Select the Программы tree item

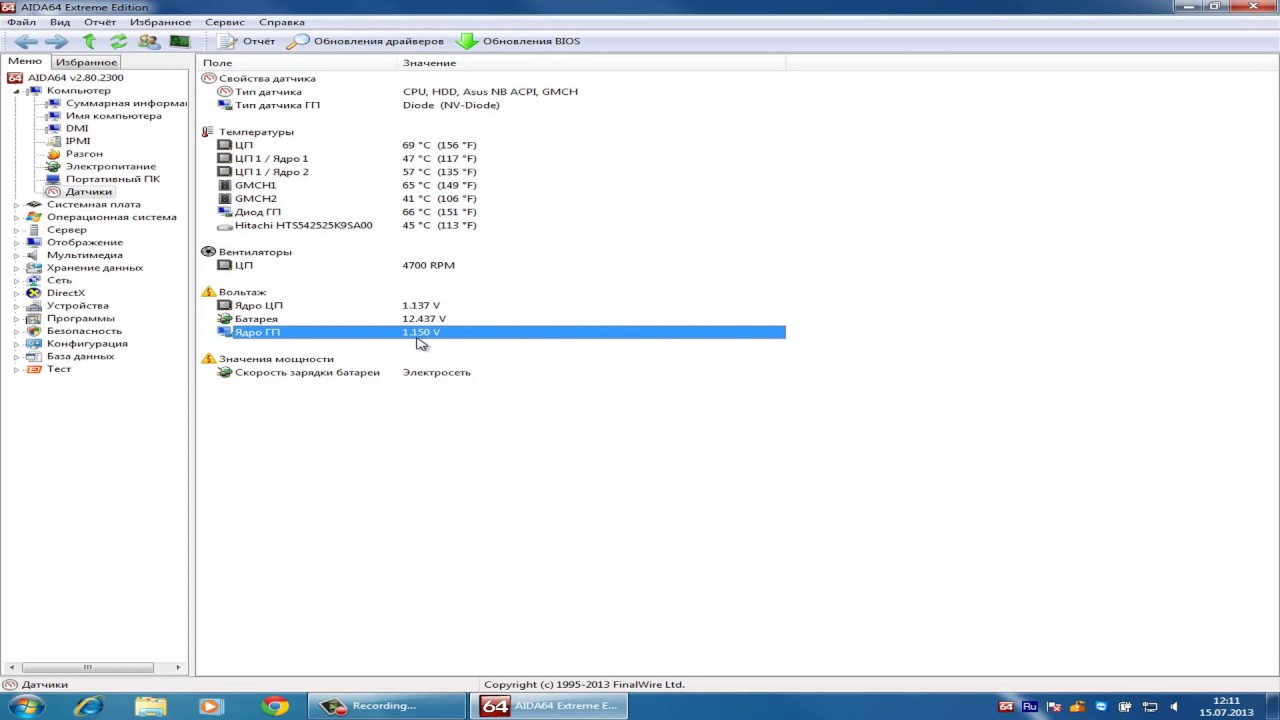pos(81,318)
